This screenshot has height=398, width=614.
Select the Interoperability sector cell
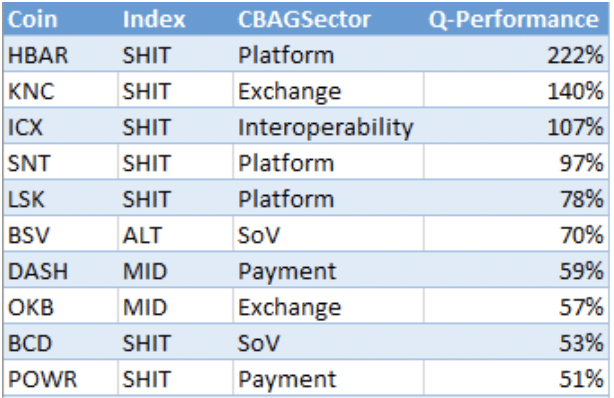click(x=328, y=126)
